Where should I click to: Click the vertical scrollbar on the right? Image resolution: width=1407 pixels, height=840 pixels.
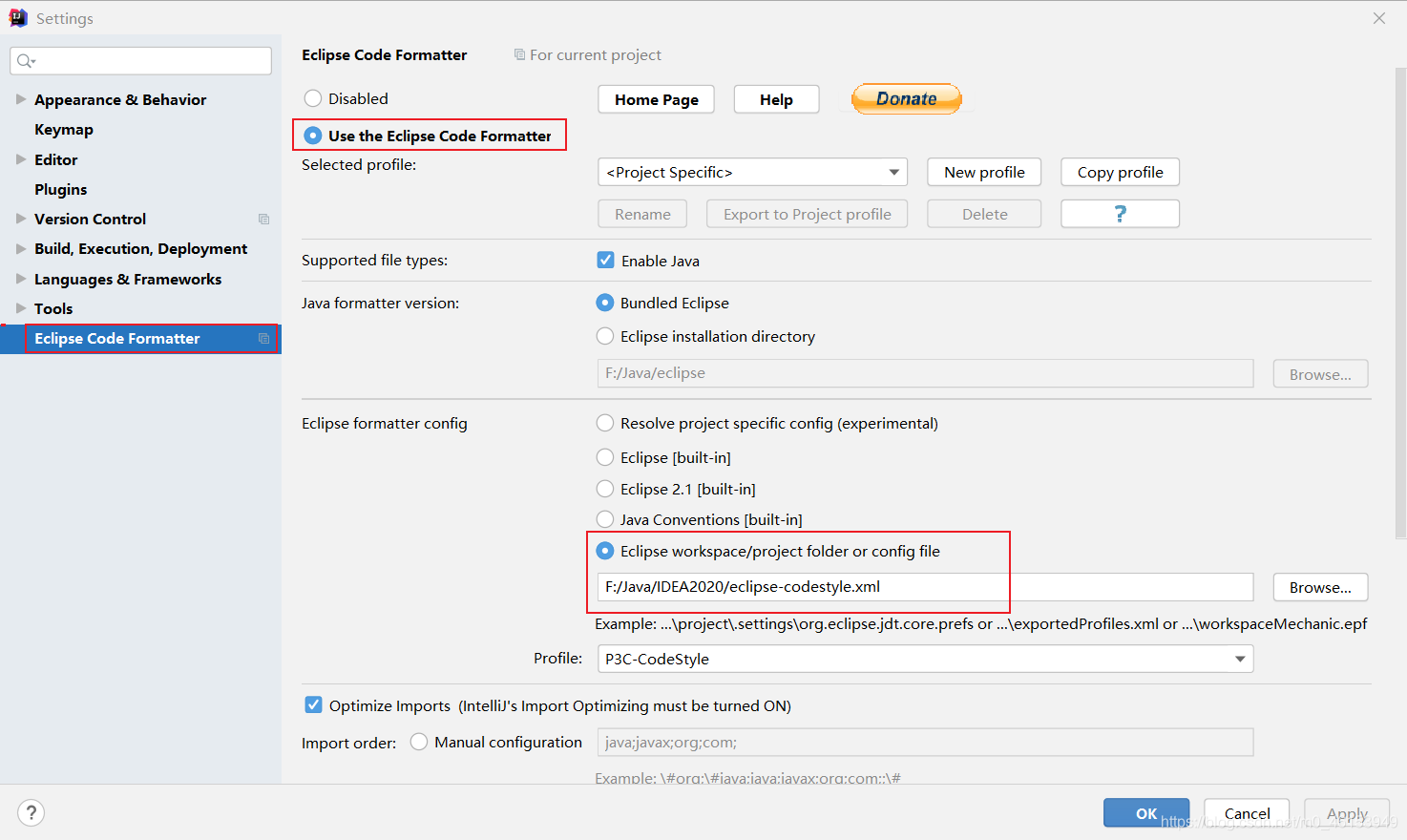[x=1400, y=304]
